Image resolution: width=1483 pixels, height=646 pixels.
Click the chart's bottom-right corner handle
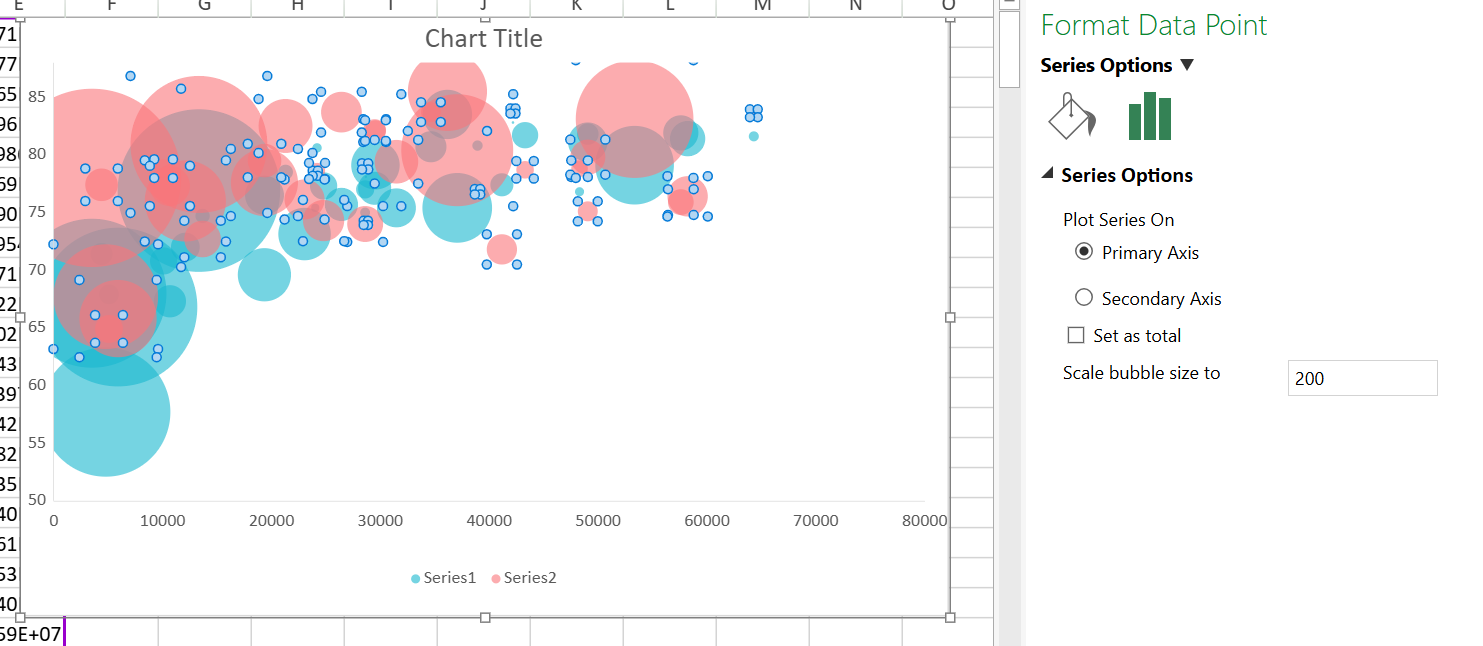[x=950, y=617]
